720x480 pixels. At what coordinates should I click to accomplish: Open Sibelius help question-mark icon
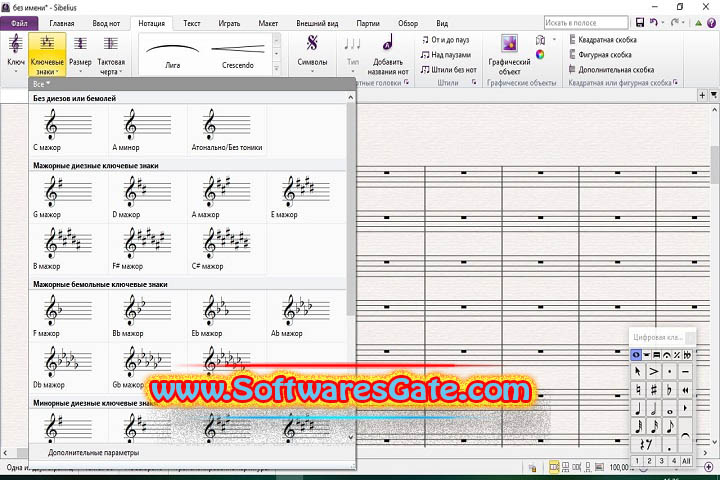tap(711, 23)
